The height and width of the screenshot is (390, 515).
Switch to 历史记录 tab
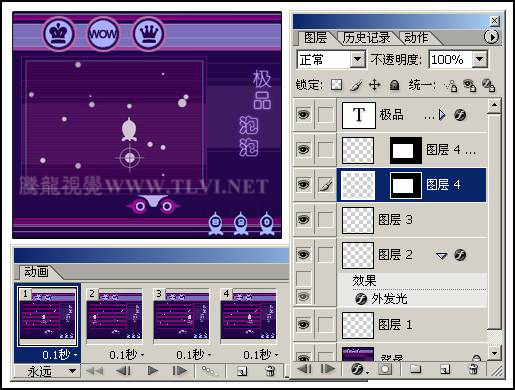click(366, 38)
